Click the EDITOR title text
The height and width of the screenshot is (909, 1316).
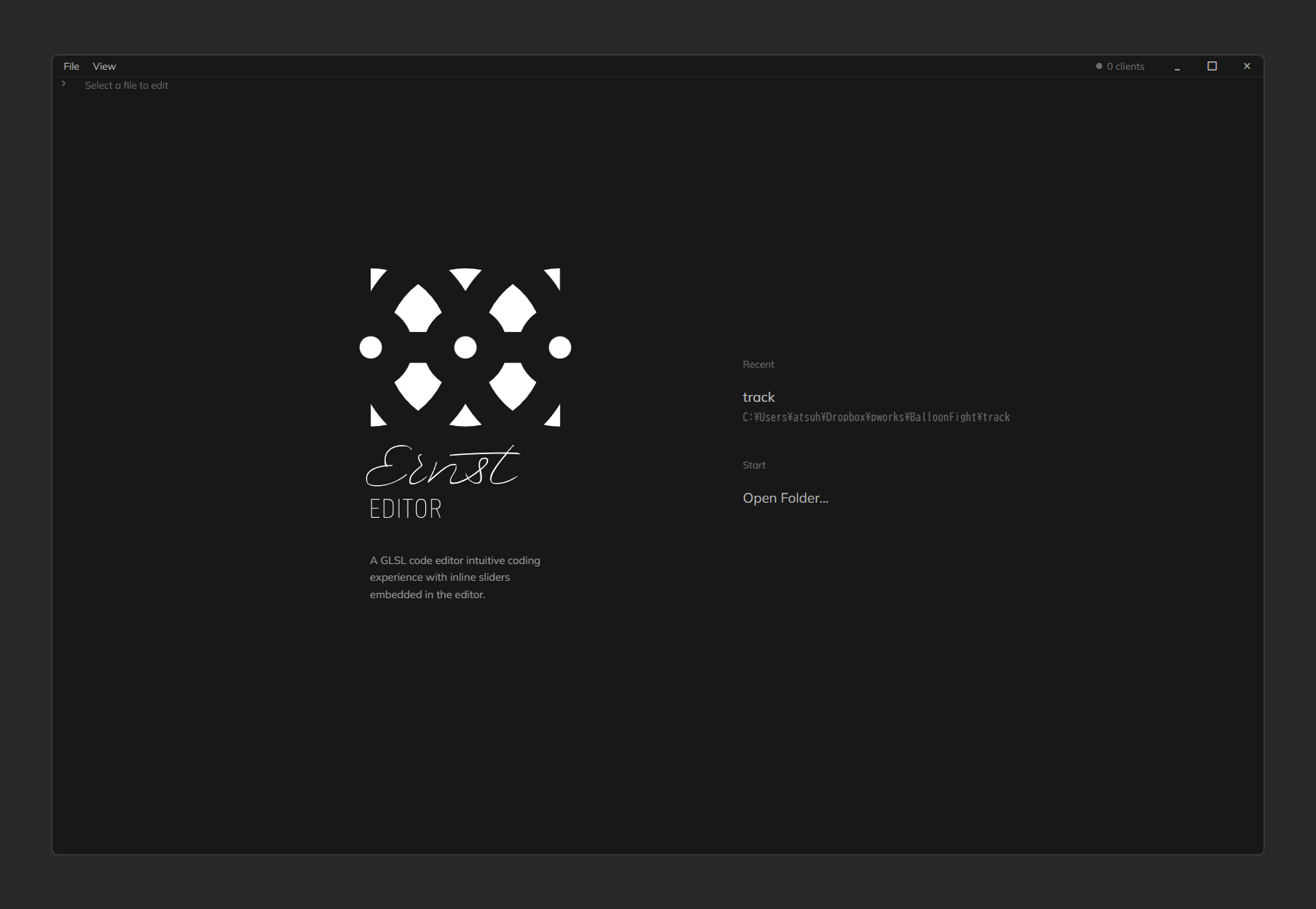406,509
